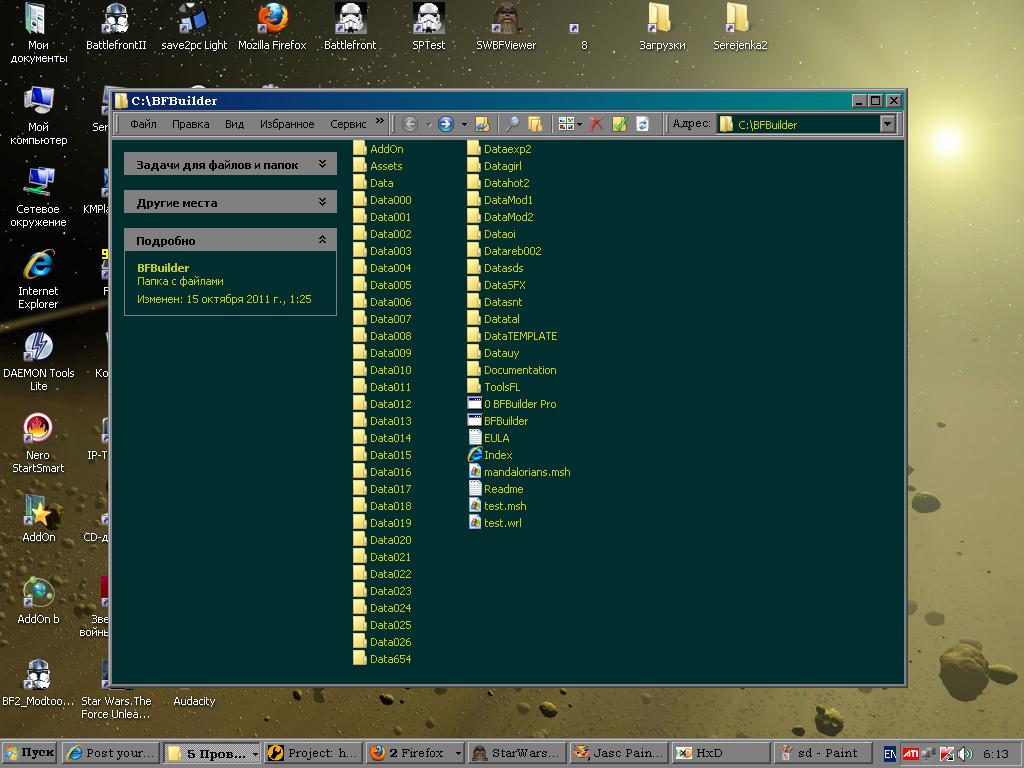The width and height of the screenshot is (1024, 768).
Task: Click the Forward navigation arrow in Explorer toolbar
Action: tap(445, 123)
